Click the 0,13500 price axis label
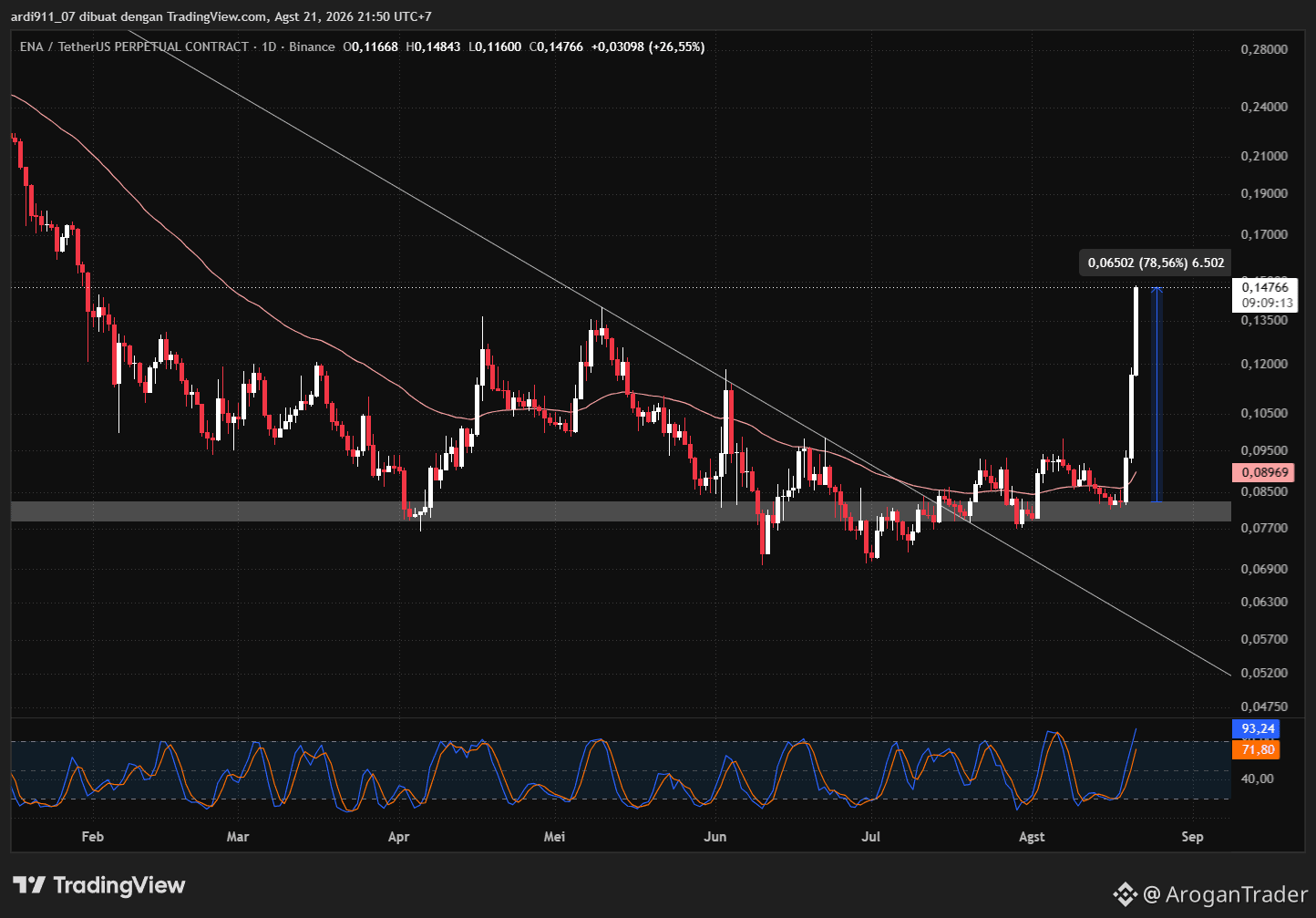 (x=1264, y=320)
